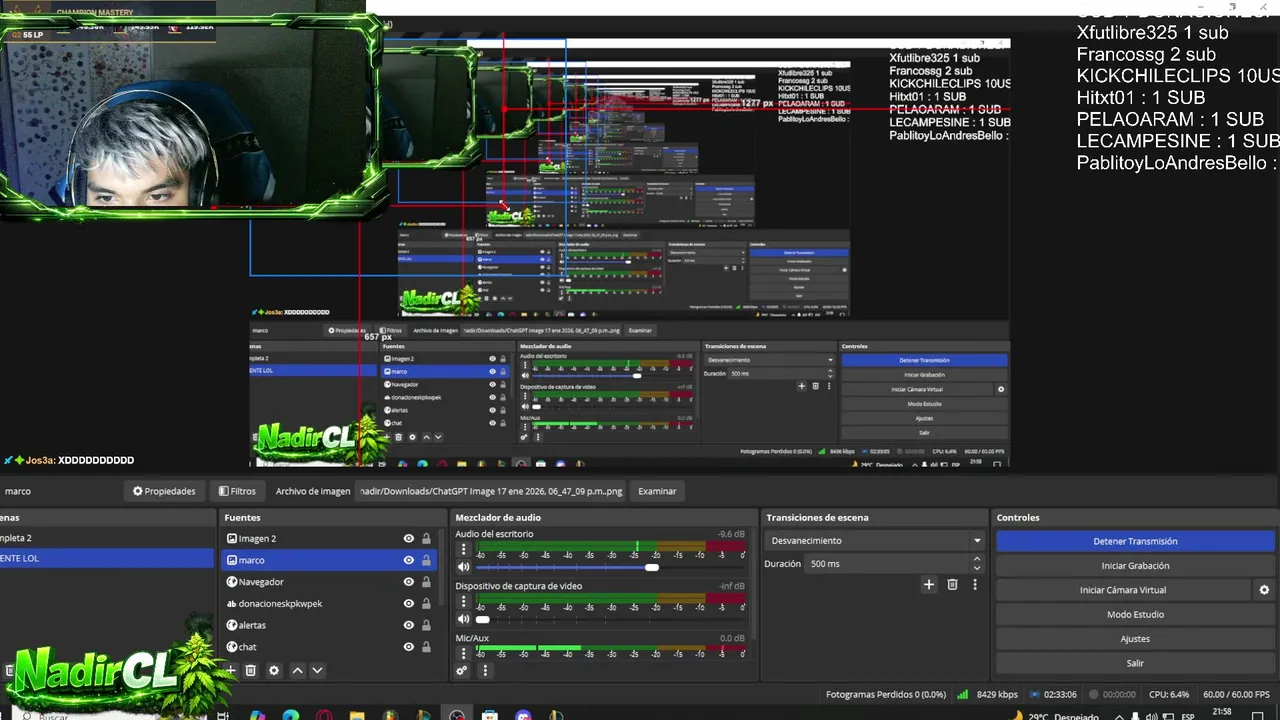Increase transition duration with the up arrow

pos(977,559)
